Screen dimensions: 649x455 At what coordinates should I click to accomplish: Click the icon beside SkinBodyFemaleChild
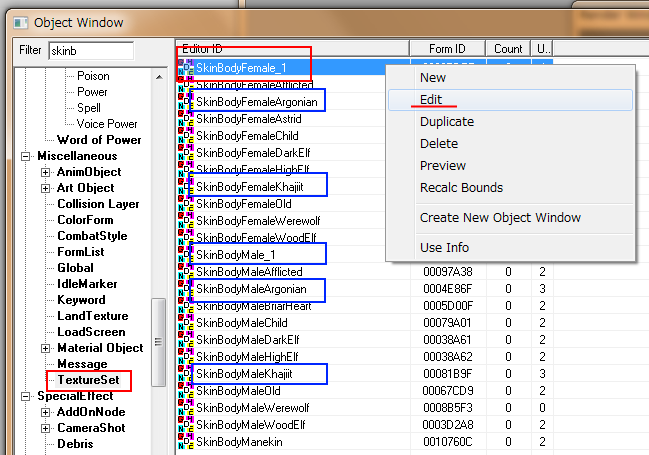coord(186,136)
